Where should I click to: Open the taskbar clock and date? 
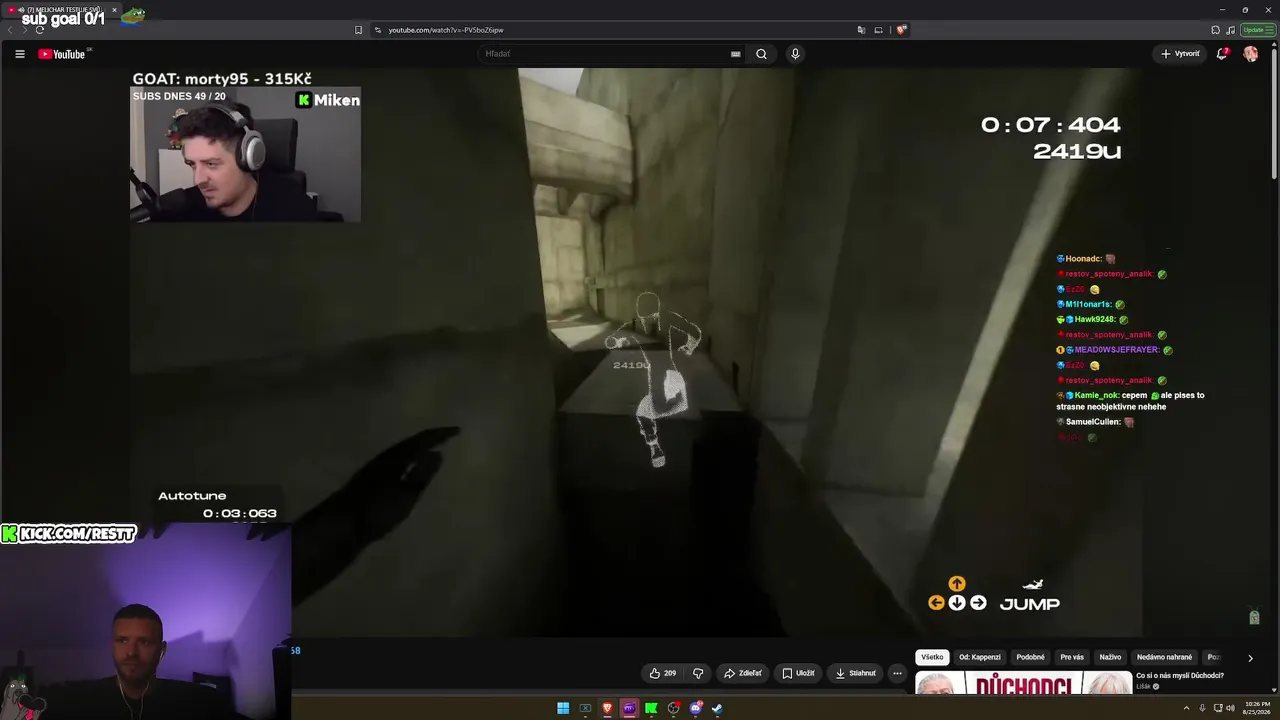coord(1257,708)
